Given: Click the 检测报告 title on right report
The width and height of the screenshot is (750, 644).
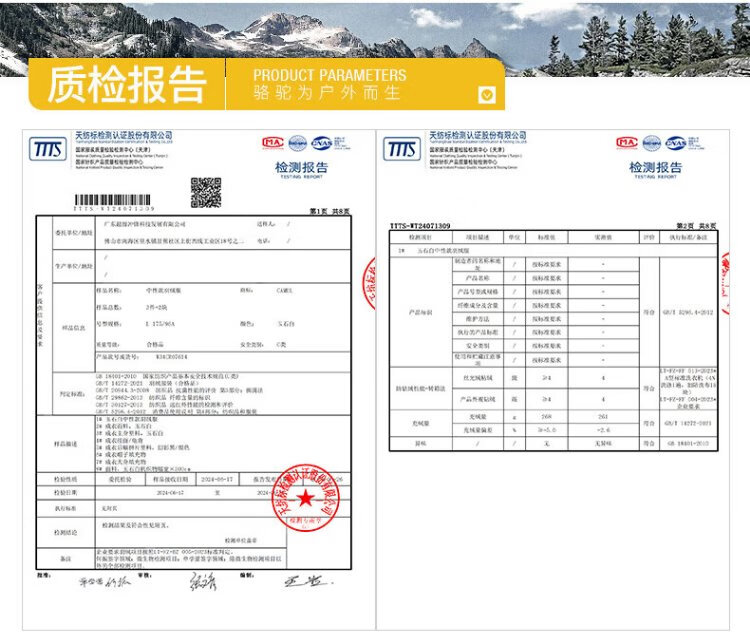Looking at the screenshot, I should [x=655, y=167].
